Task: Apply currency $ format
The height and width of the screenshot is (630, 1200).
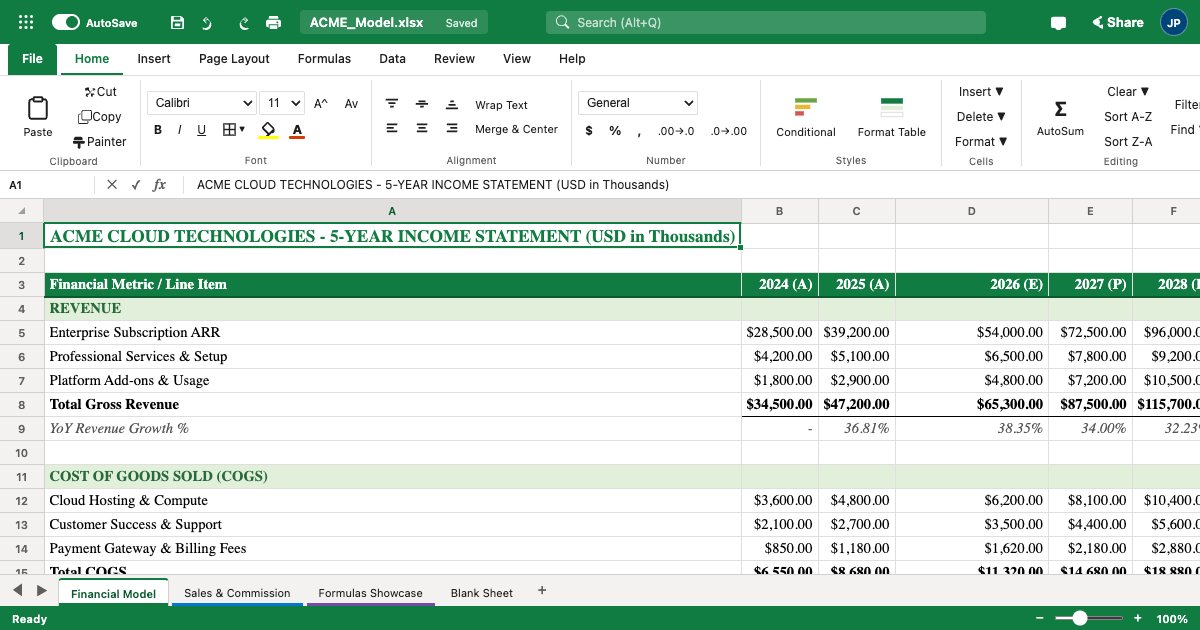Action: click(x=589, y=131)
